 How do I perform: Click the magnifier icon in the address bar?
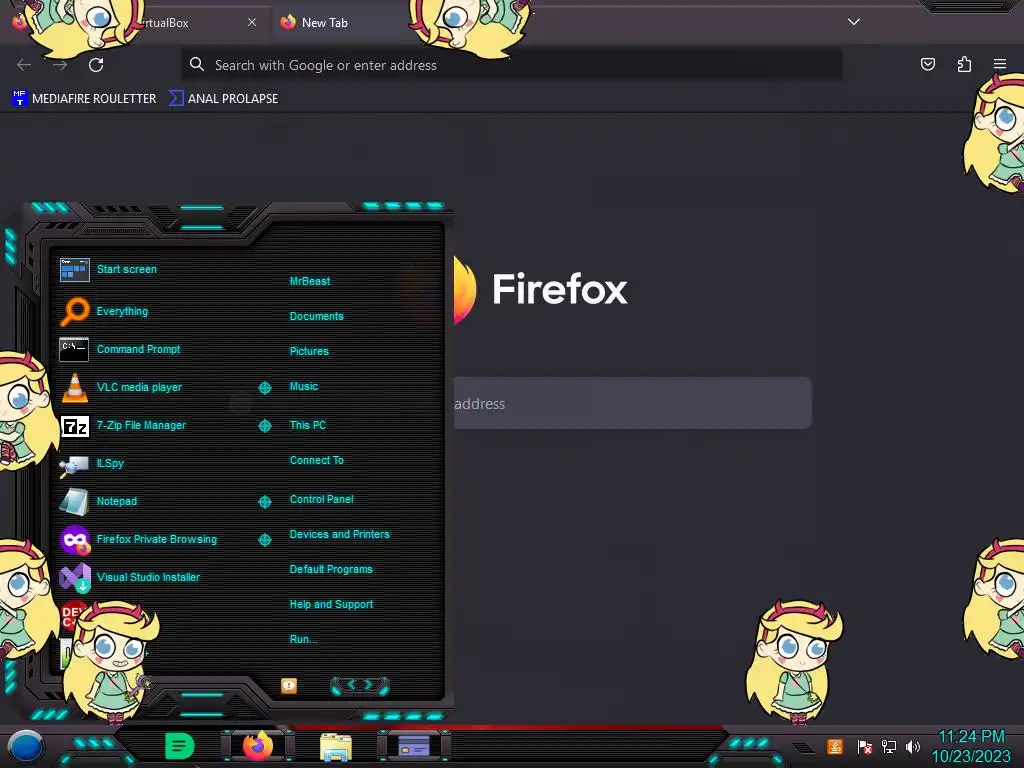197,64
